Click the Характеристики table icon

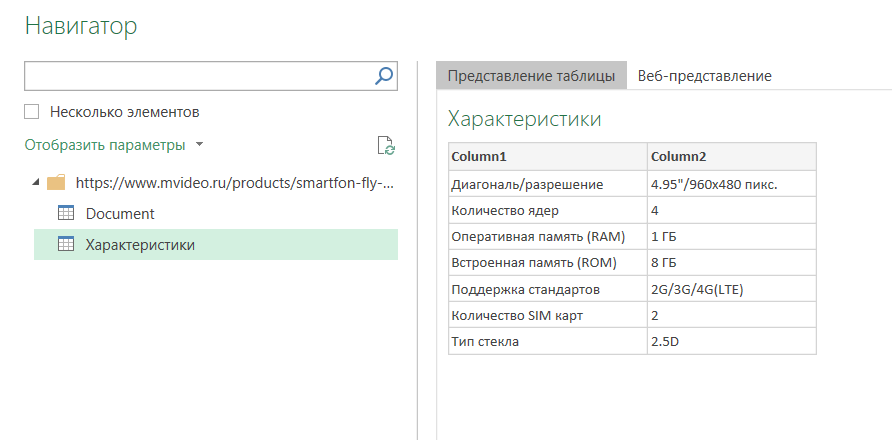click(67, 244)
